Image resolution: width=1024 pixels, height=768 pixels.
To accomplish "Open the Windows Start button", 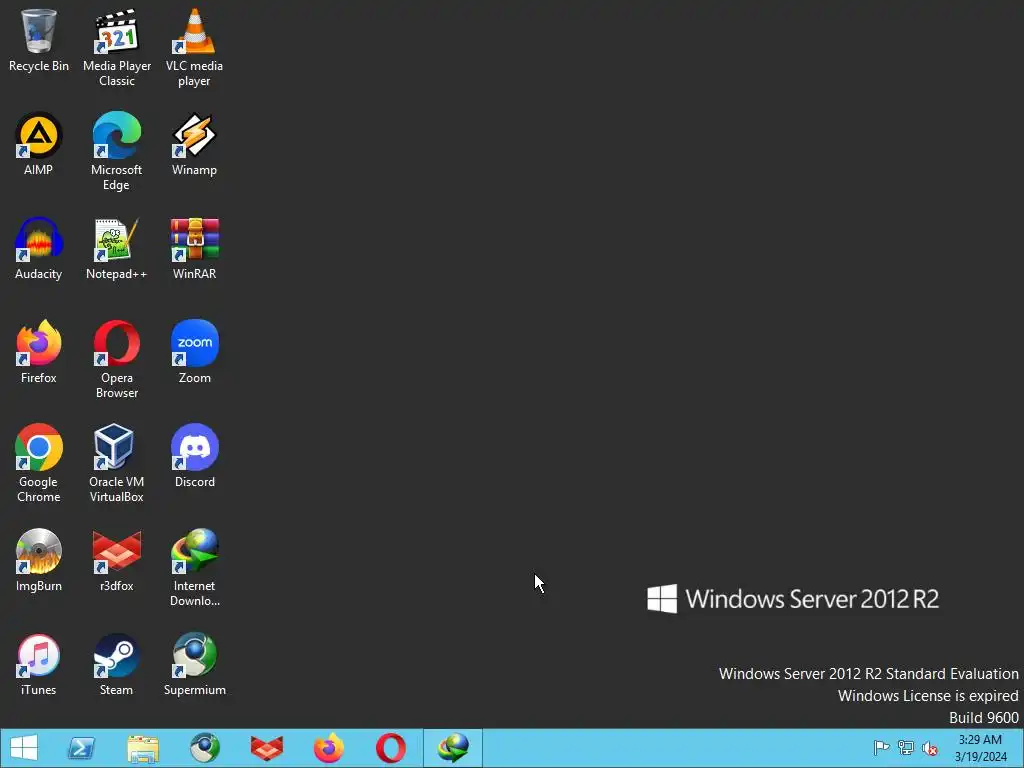I will coord(24,748).
